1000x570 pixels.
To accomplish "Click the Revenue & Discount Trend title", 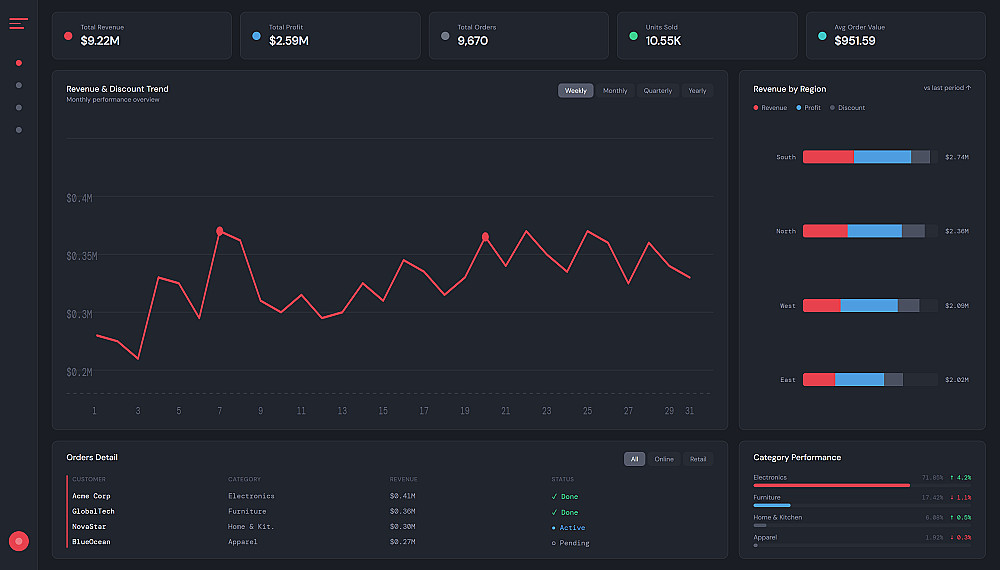I will pos(117,89).
